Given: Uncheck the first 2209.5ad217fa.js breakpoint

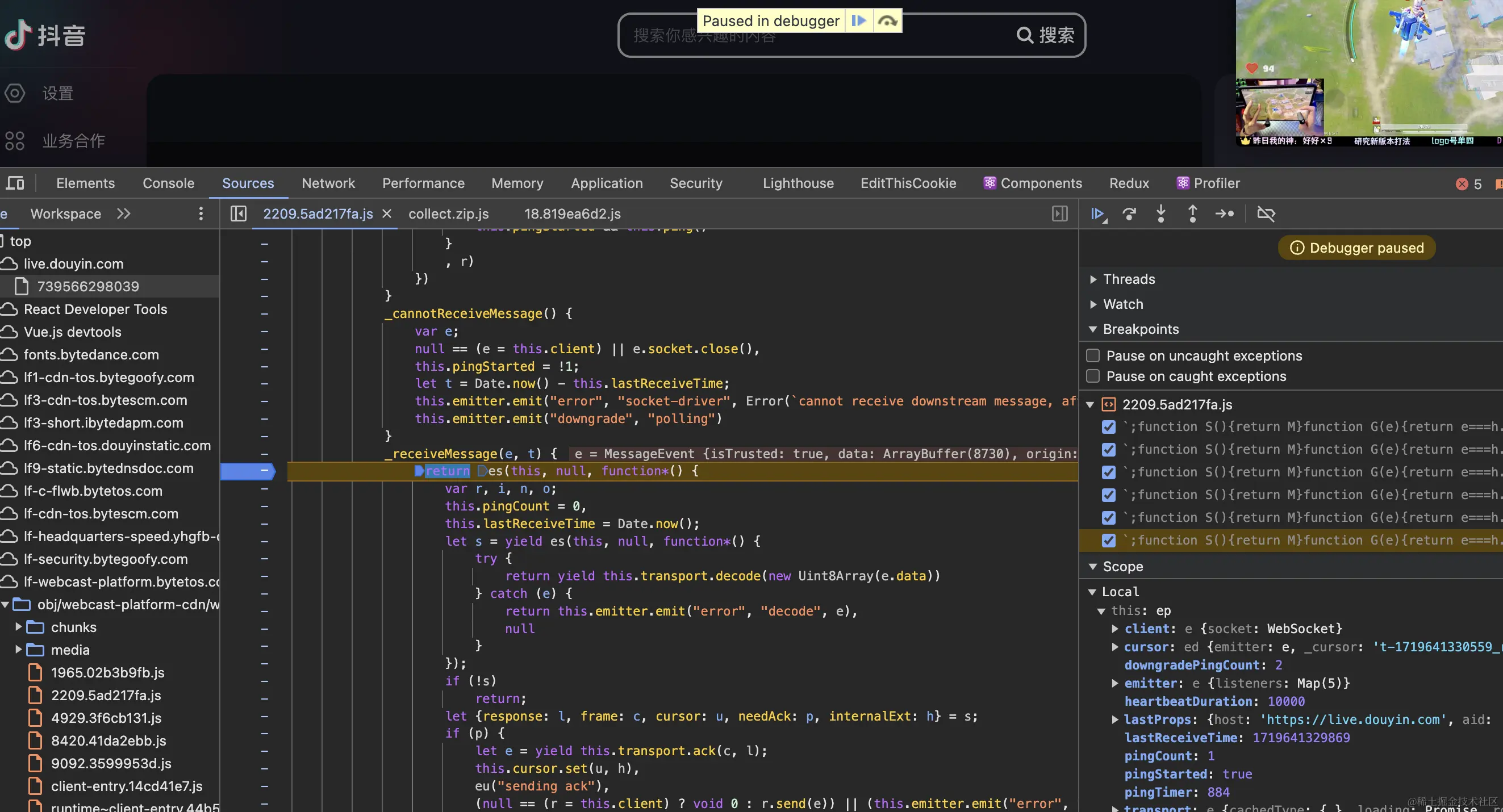Looking at the screenshot, I should point(1109,427).
